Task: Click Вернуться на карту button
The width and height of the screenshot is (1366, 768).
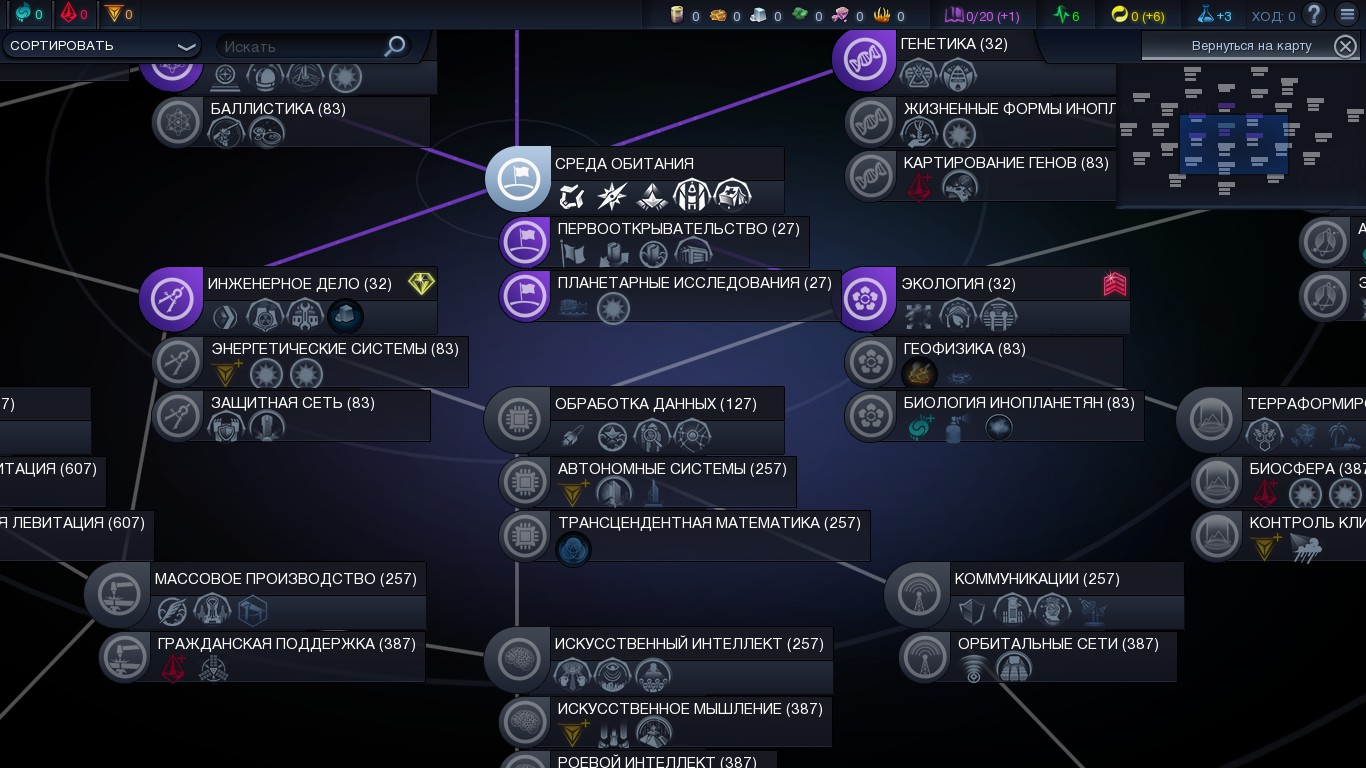Action: pyautogui.click(x=1251, y=45)
